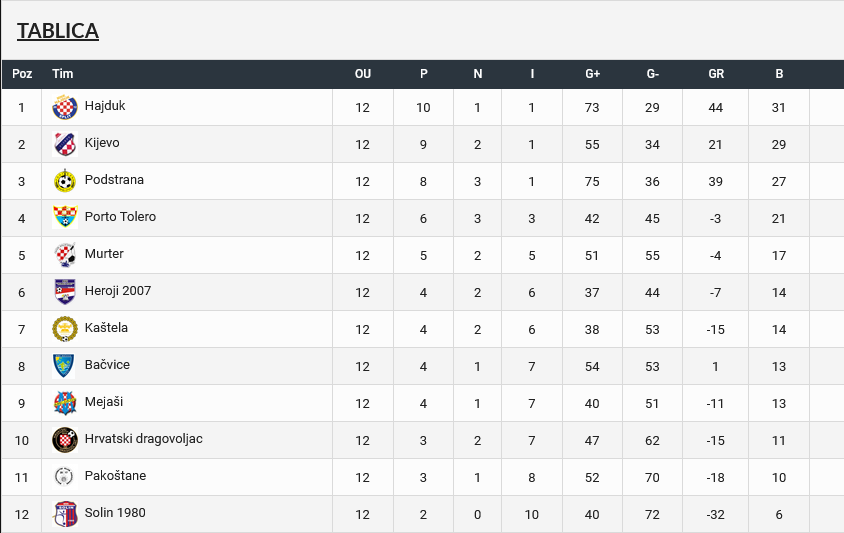Click the Heroji 2007 shield icon
Screen dimensions: 844x533
(65, 292)
